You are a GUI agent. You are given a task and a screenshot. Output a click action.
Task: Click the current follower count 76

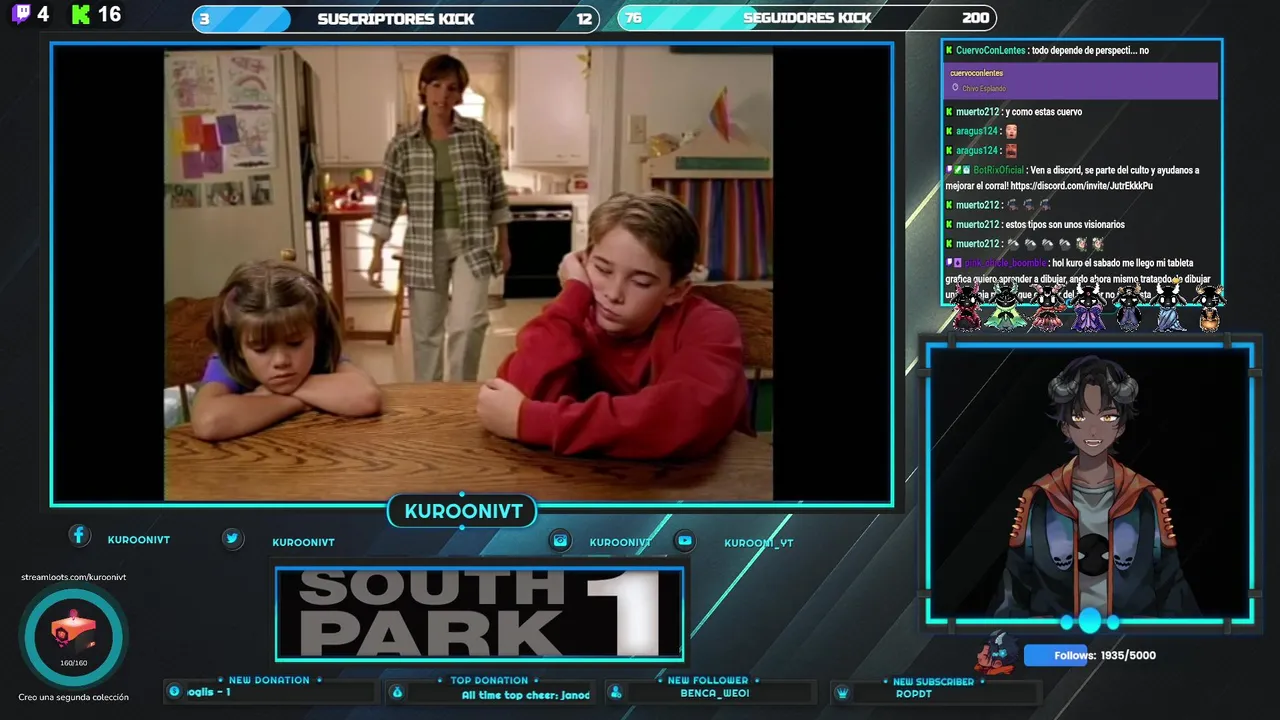point(634,18)
